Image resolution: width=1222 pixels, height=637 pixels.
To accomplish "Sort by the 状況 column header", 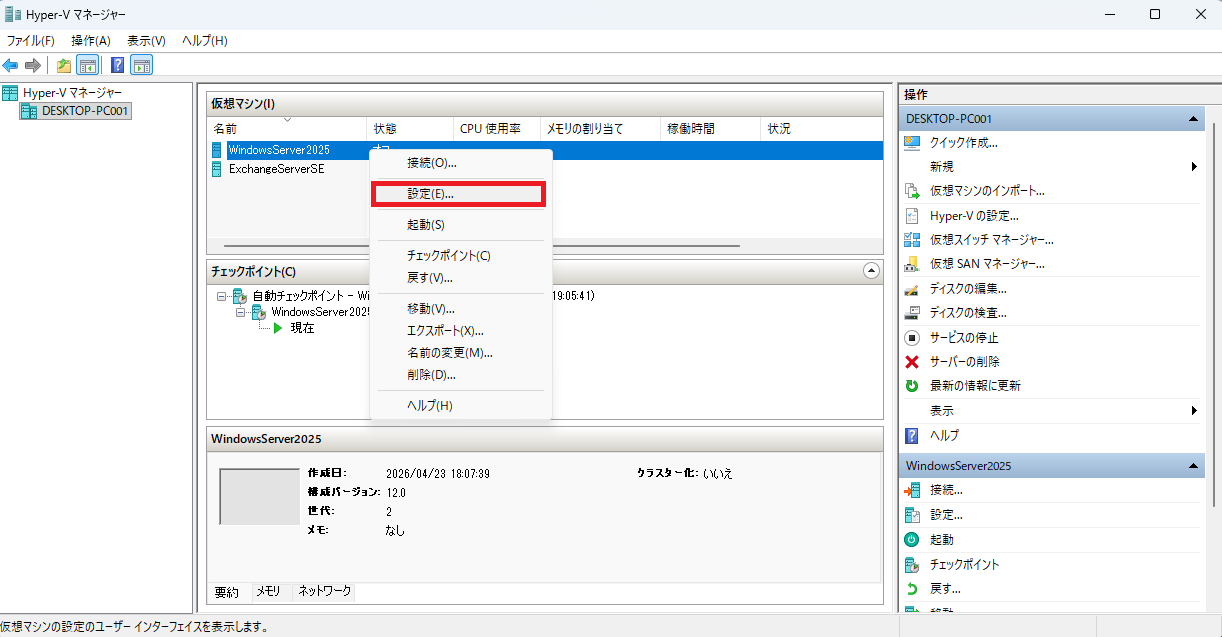I will pyautogui.click(x=821, y=129).
